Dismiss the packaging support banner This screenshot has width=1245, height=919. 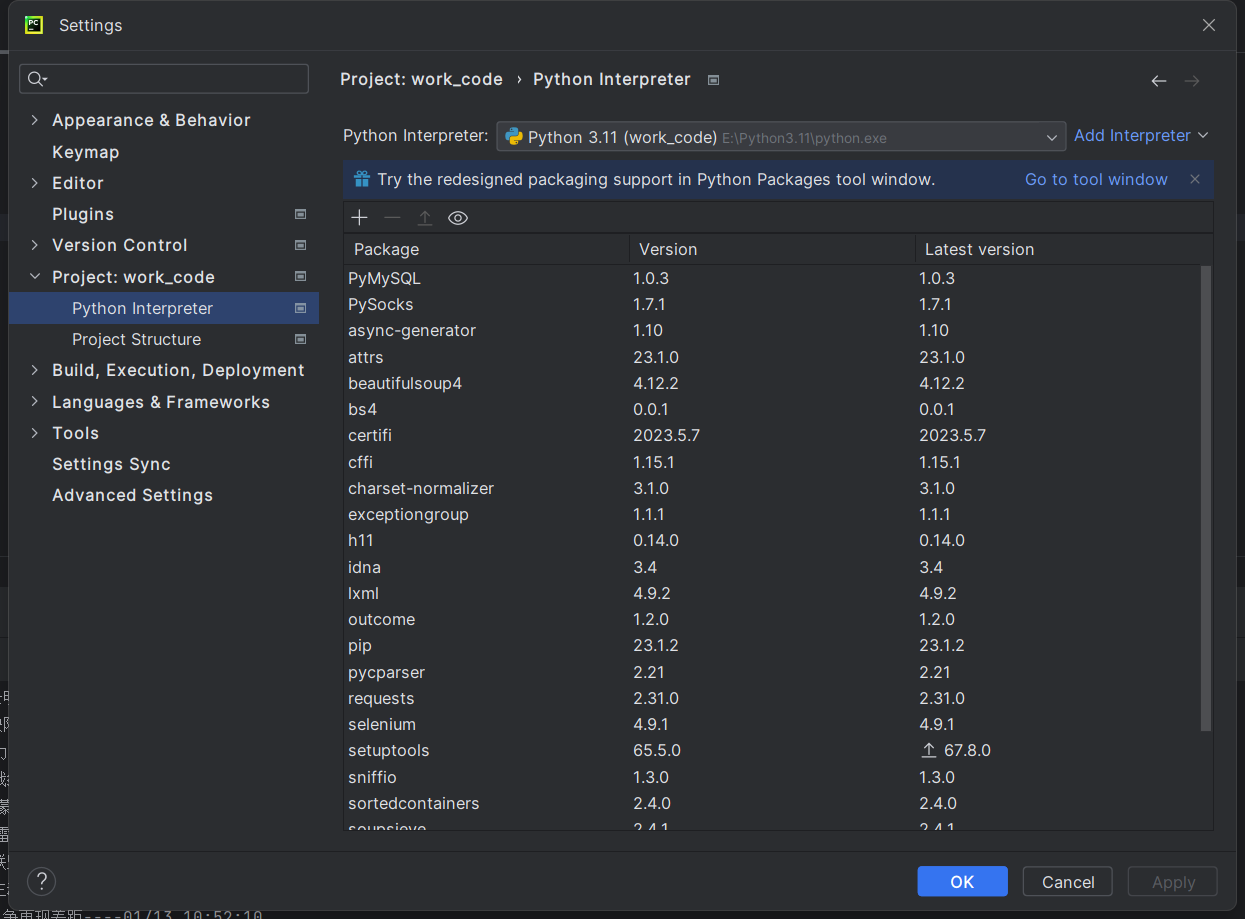coord(1195,179)
